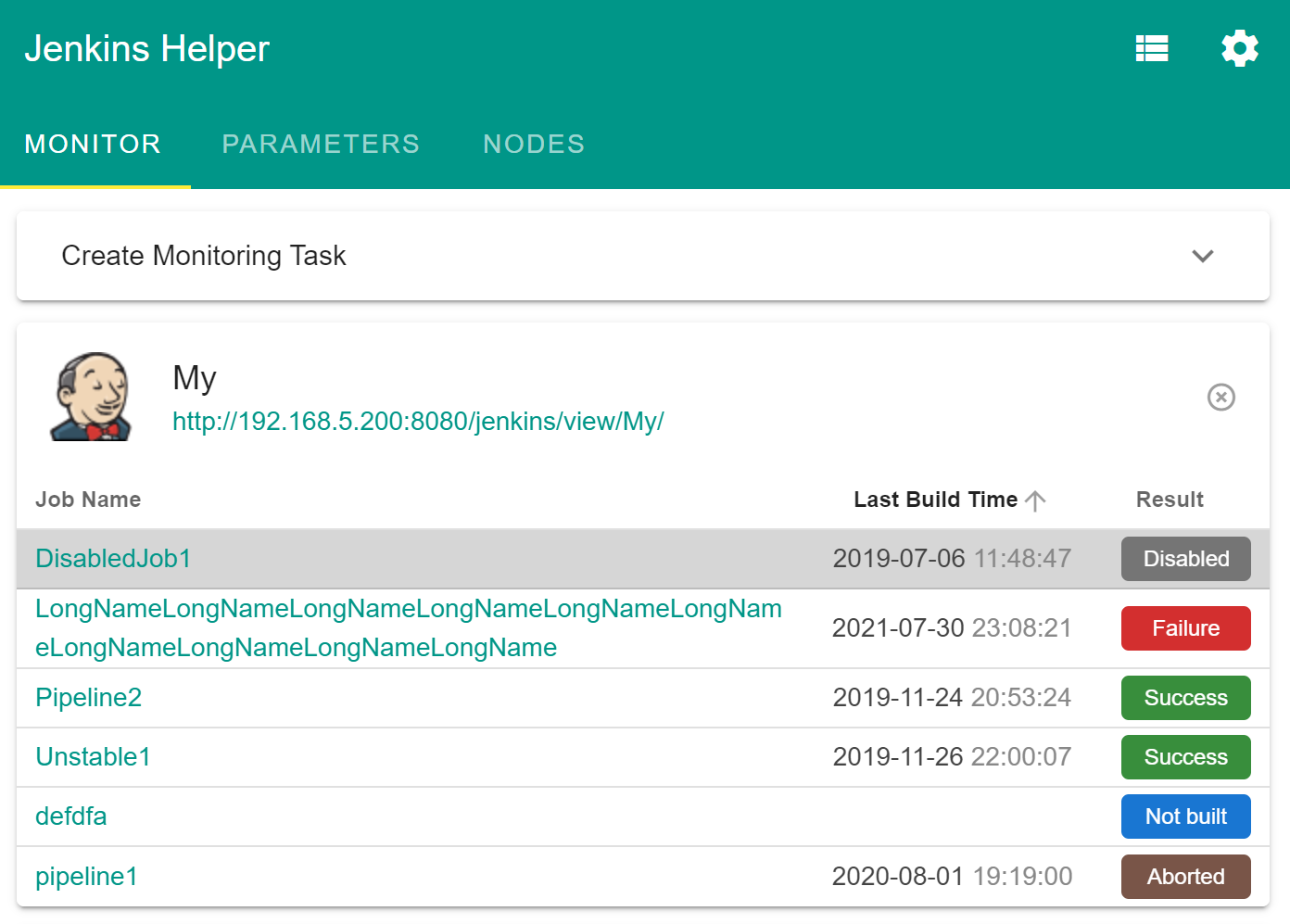1290x924 pixels.
Task: Remove the My monitoring task with circled X
Action: (1221, 397)
